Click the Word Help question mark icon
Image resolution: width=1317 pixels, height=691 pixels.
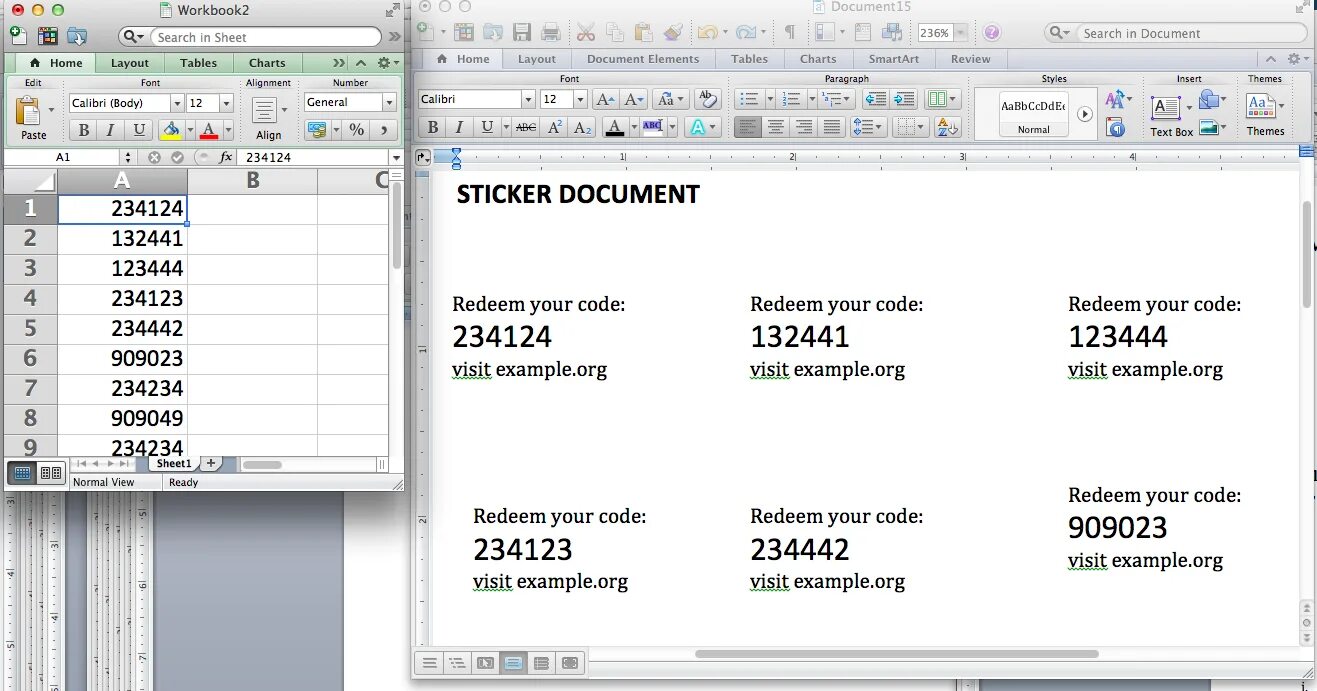(991, 33)
